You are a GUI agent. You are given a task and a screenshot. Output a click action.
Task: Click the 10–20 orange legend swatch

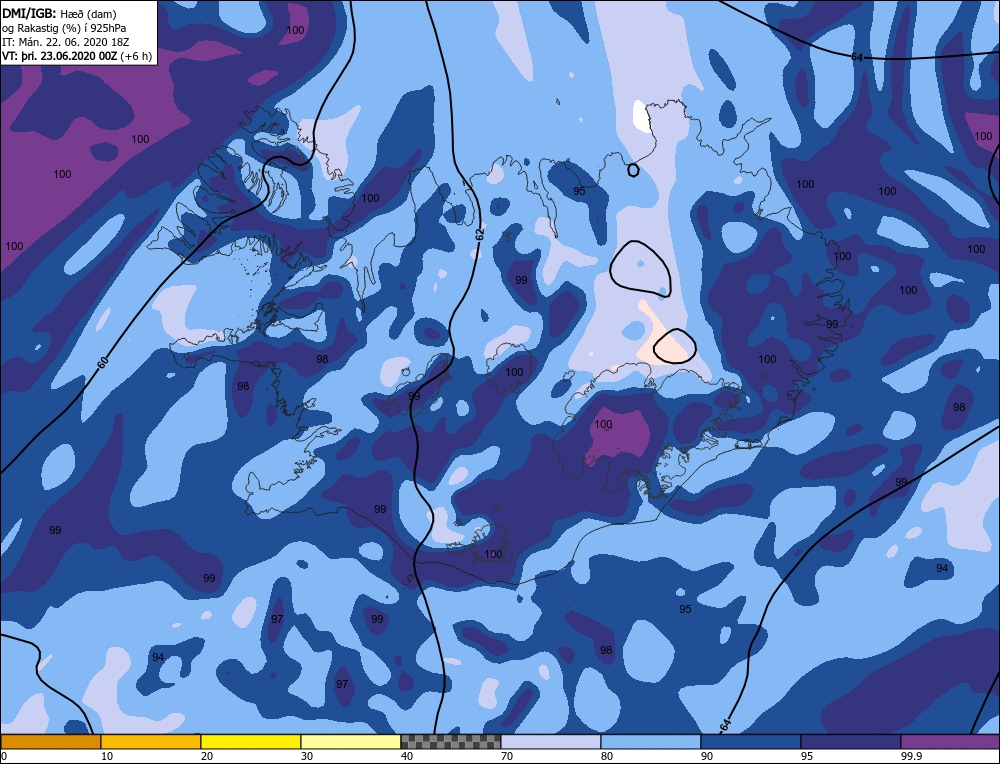[x=151, y=741]
